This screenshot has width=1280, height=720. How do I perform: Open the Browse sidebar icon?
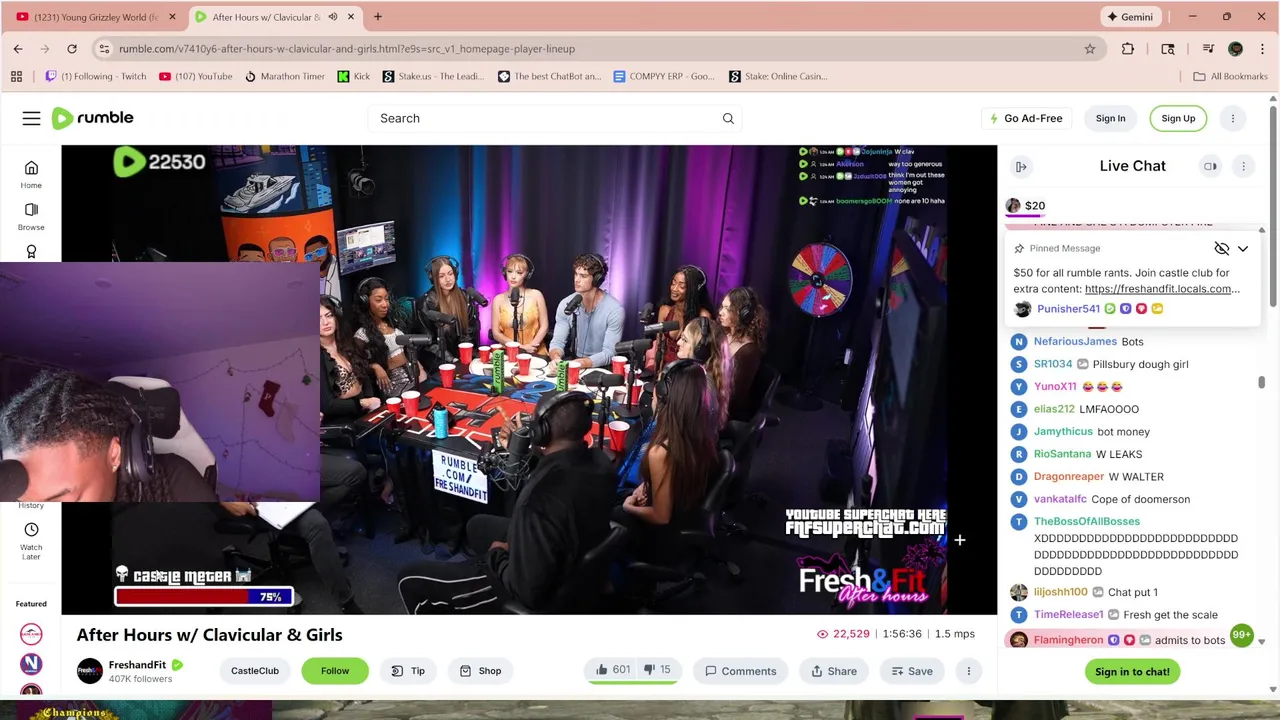click(x=31, y=216)
